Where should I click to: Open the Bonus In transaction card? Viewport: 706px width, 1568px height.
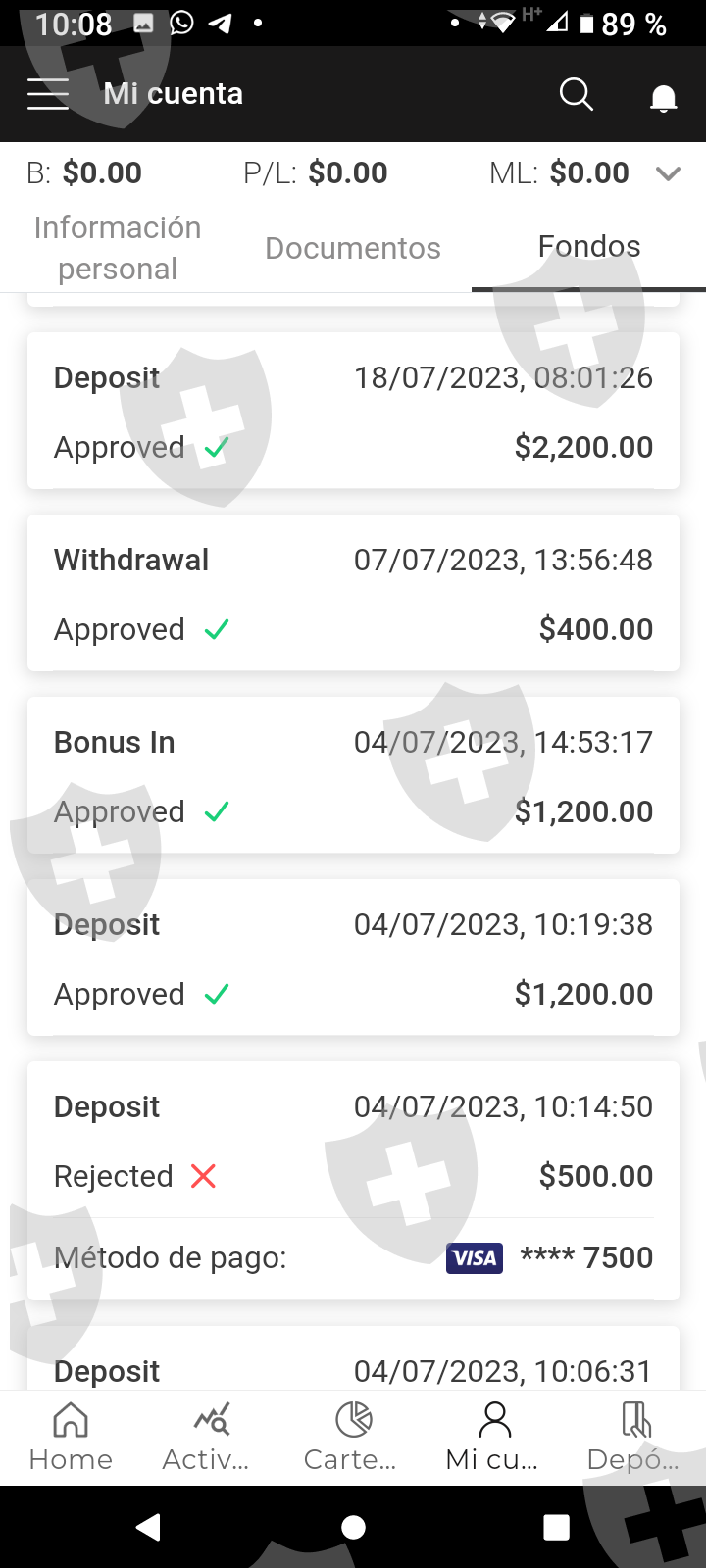pos(353,775)
